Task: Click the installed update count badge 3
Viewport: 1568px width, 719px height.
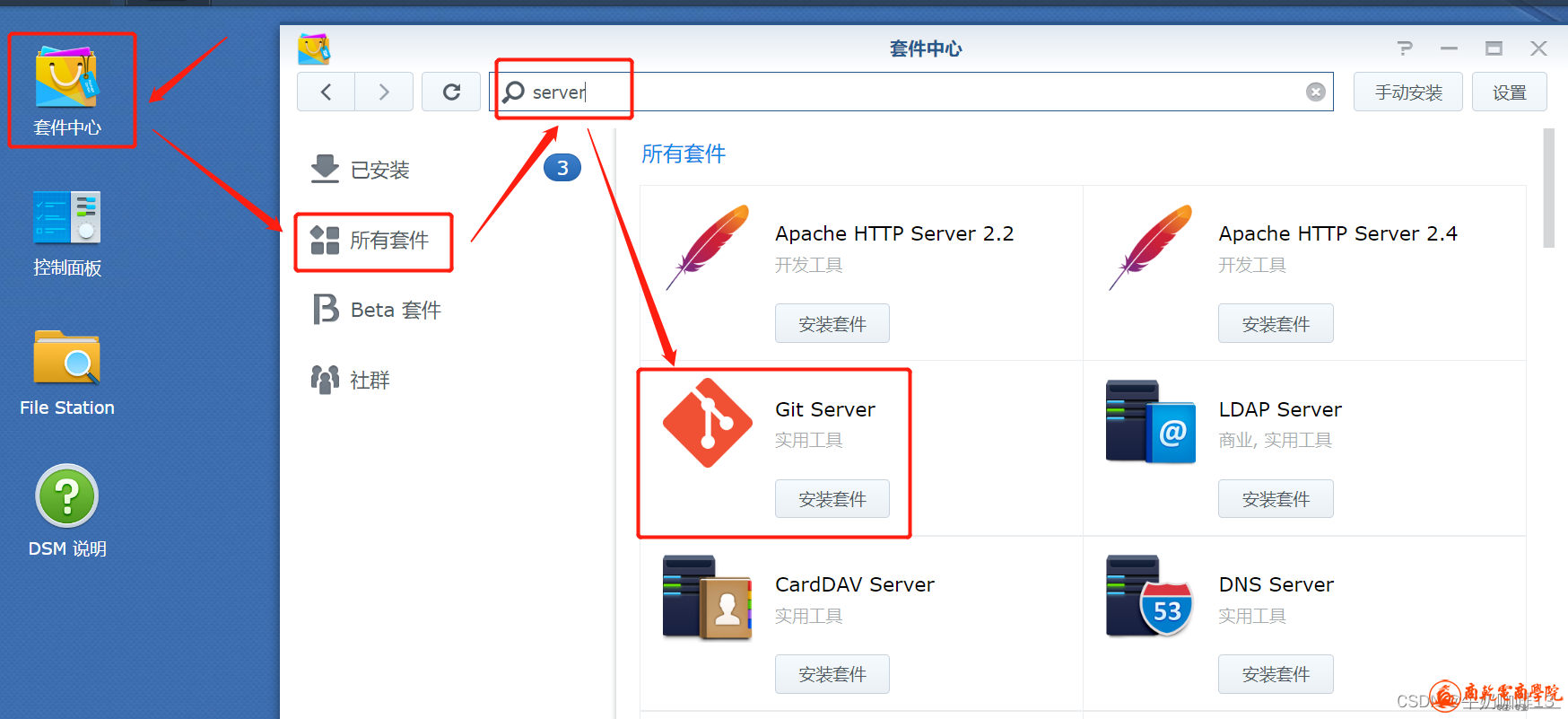Action: [x=562, y=168]
